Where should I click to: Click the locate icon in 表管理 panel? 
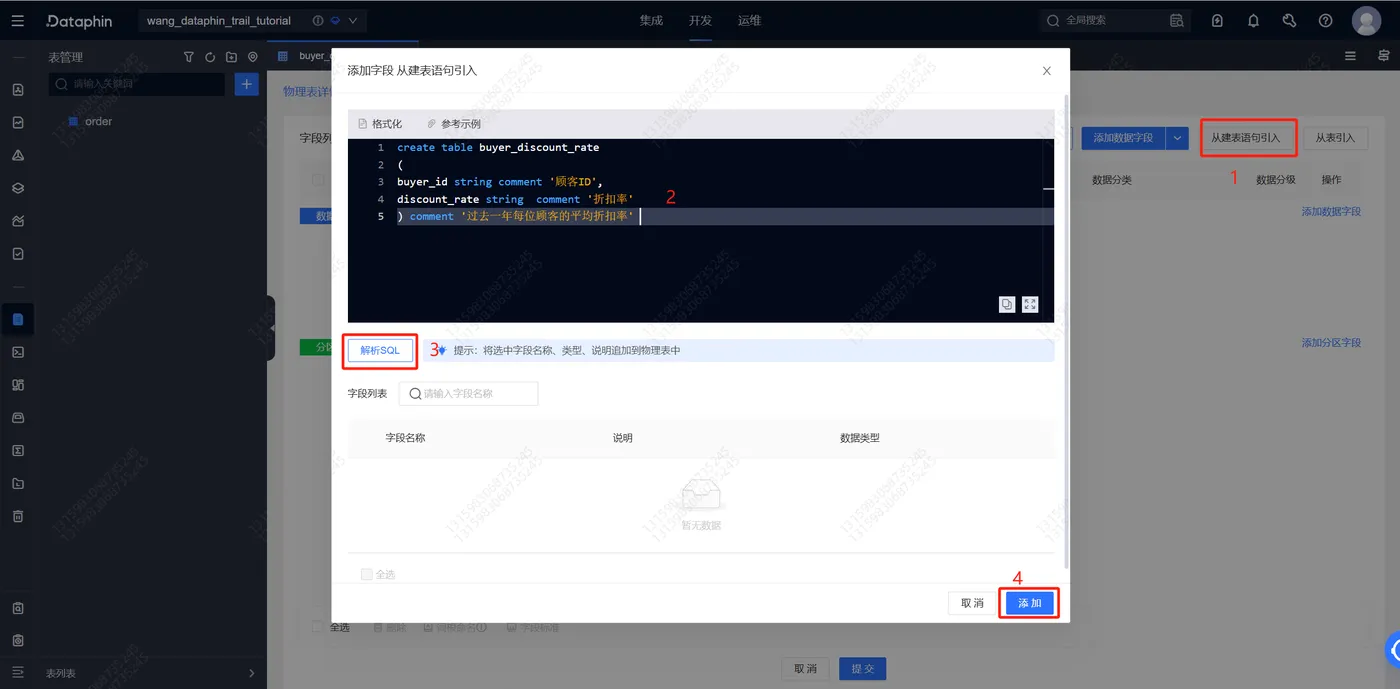[x=252, y=57]
